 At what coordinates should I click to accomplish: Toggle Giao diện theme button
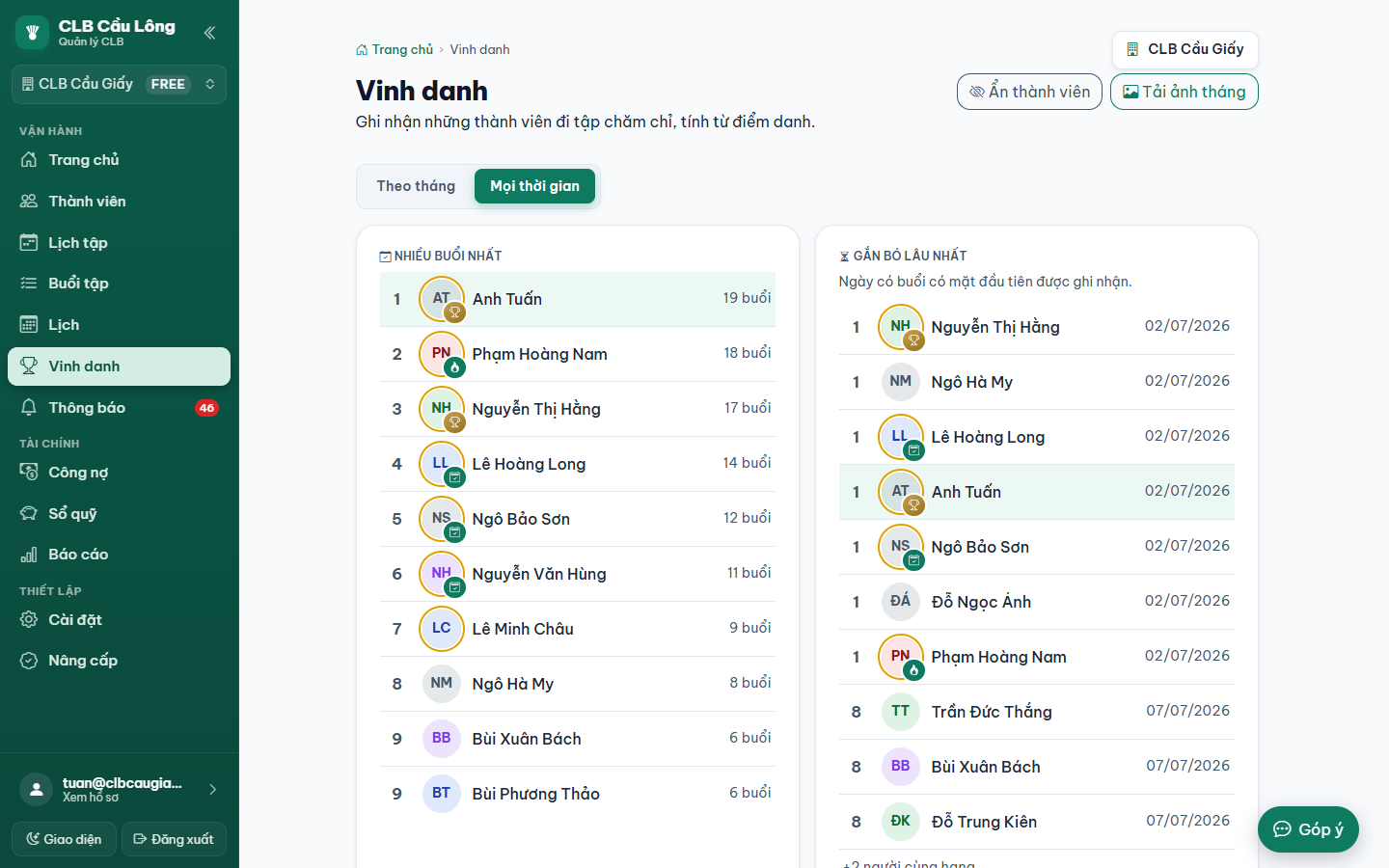[x=64, y=839]
